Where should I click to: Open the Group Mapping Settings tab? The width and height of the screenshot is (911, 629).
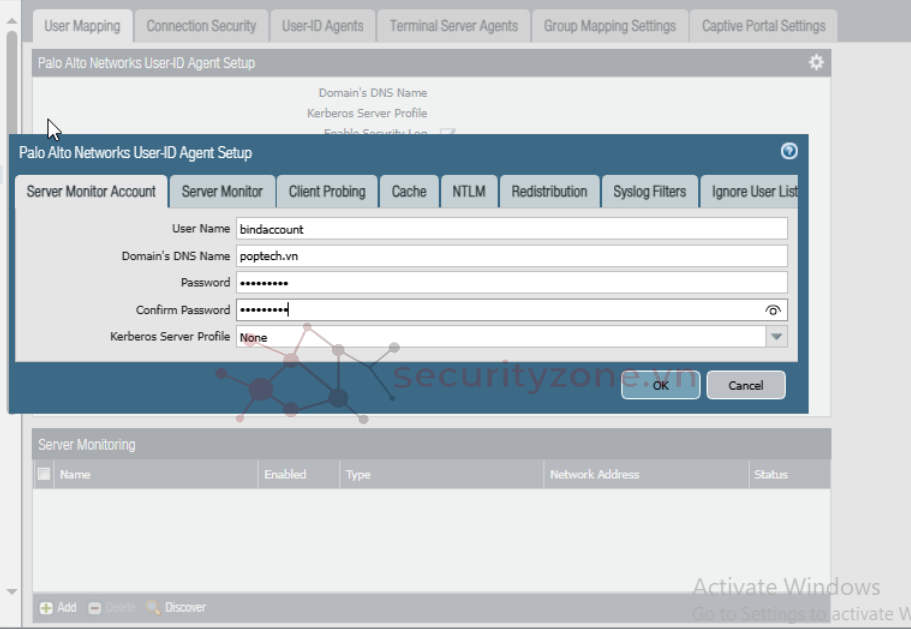(609, 26)
